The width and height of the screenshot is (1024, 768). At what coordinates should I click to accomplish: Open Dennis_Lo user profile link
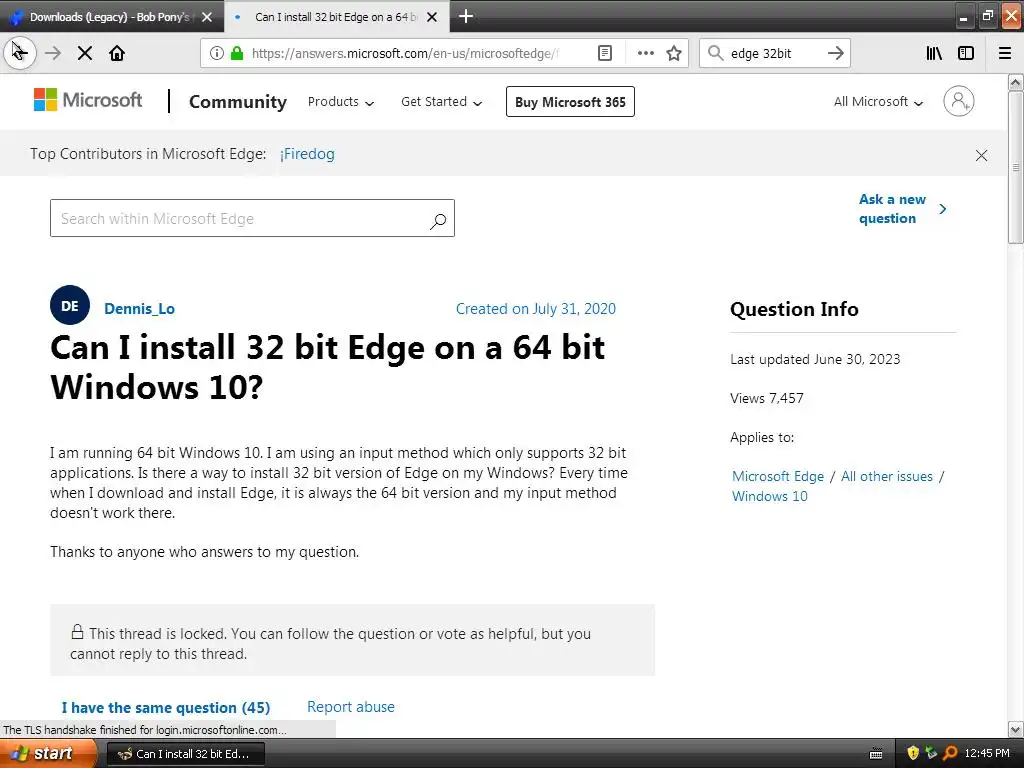tap(139, 309)
